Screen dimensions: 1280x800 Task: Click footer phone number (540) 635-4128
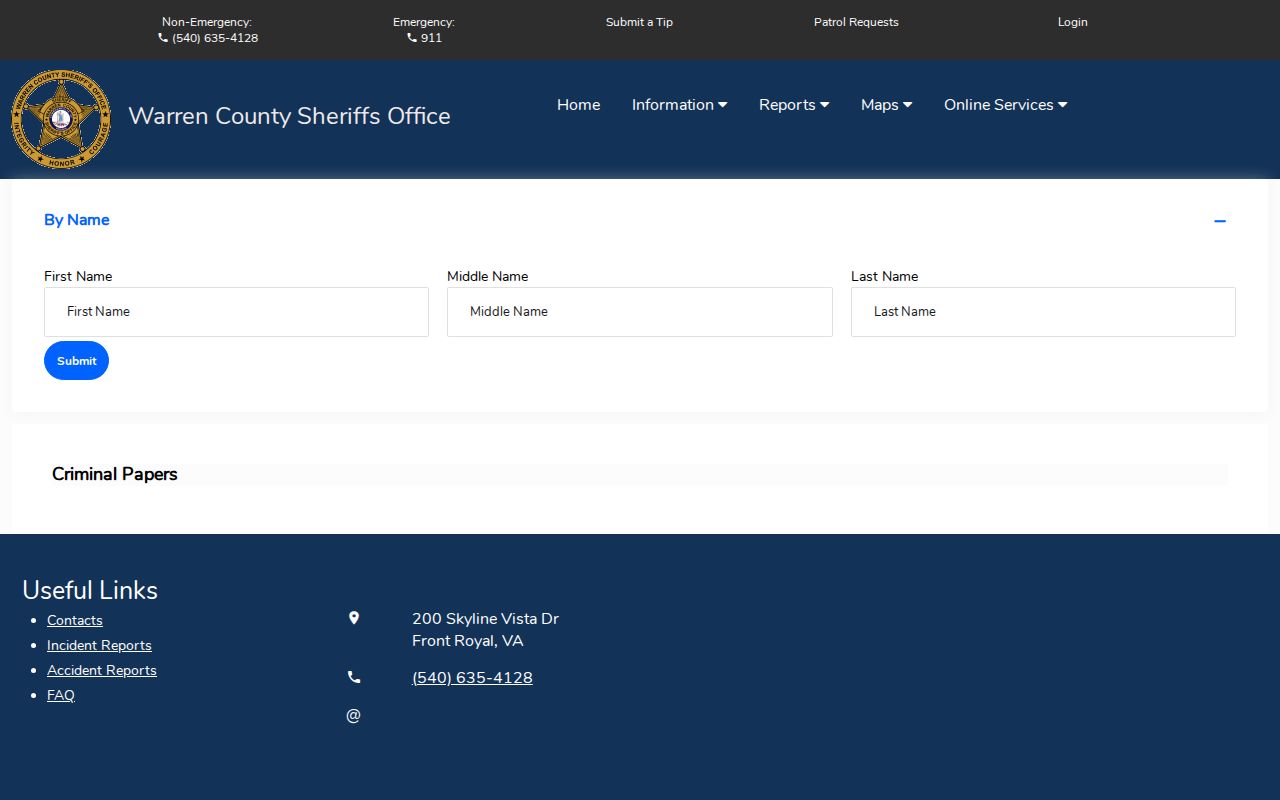click(472, 678)
